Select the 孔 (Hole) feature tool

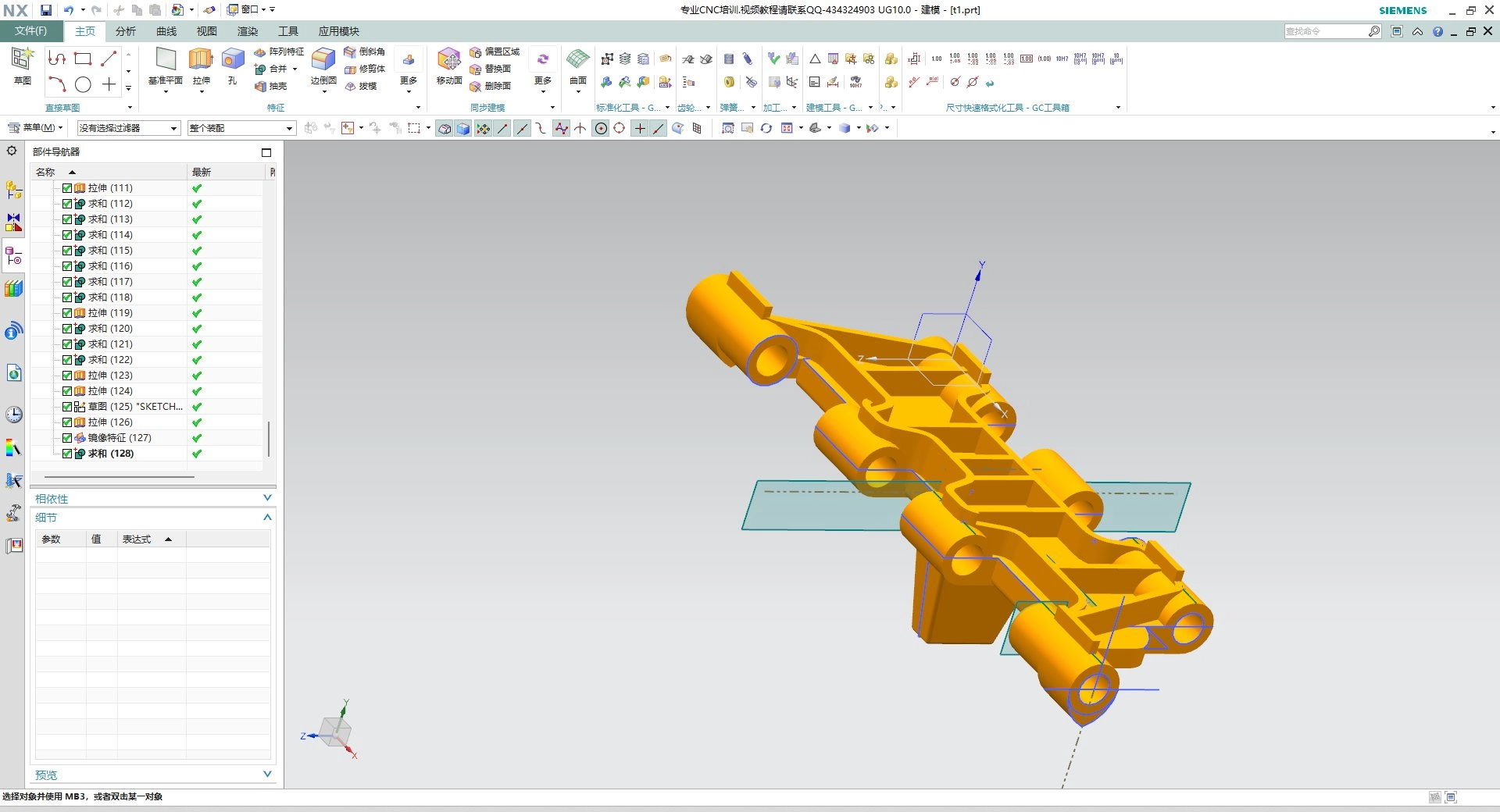coord(232,61)
